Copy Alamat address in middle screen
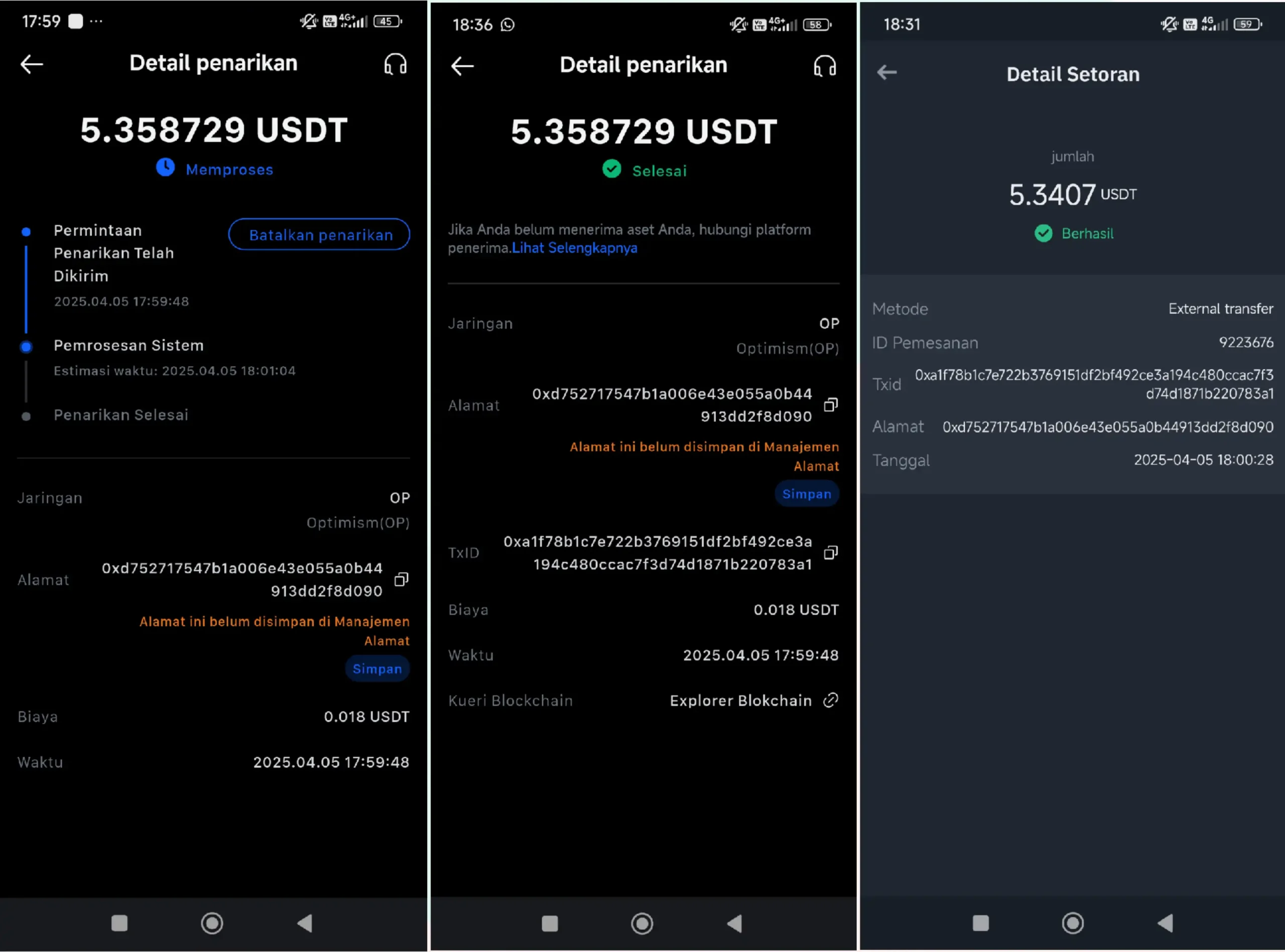 (830, 405)
